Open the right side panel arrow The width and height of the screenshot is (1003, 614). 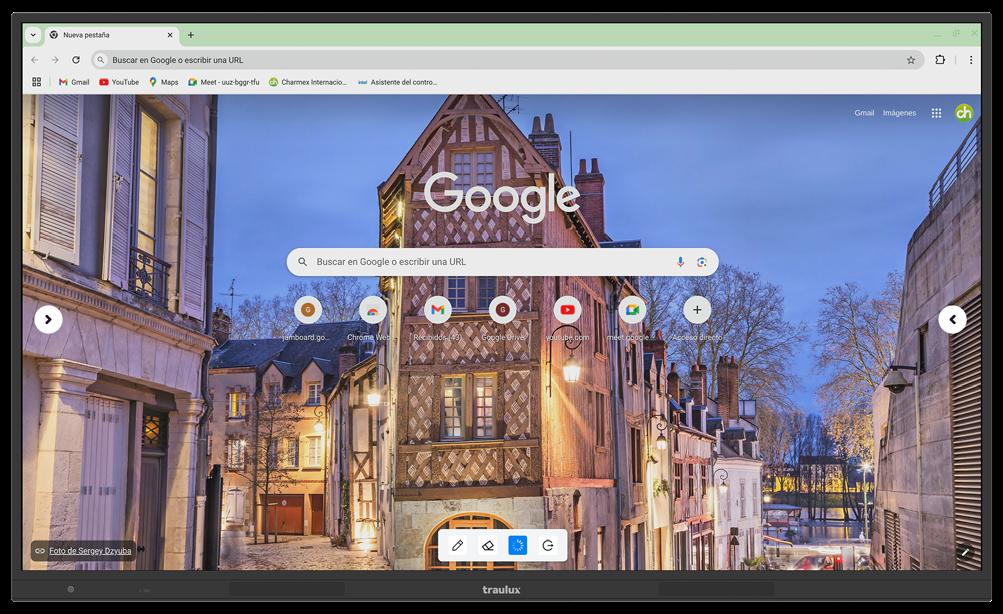tap(952, 319)
